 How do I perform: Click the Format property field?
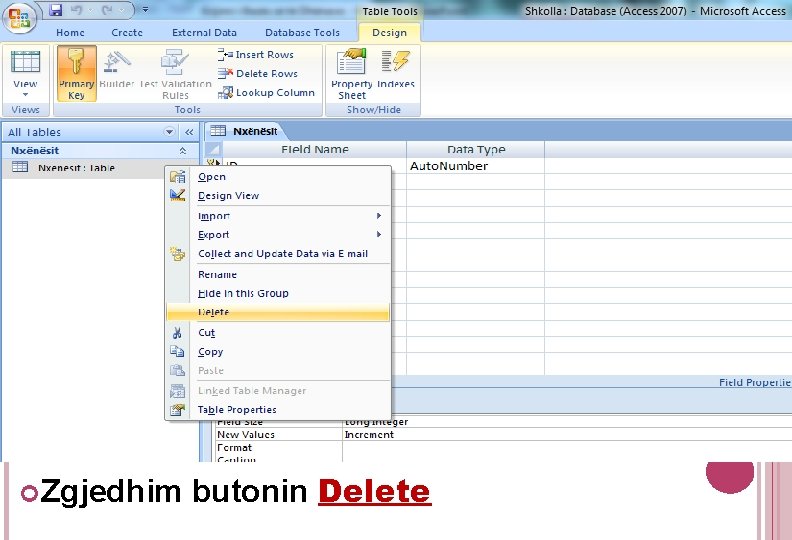tap(567, 448)
